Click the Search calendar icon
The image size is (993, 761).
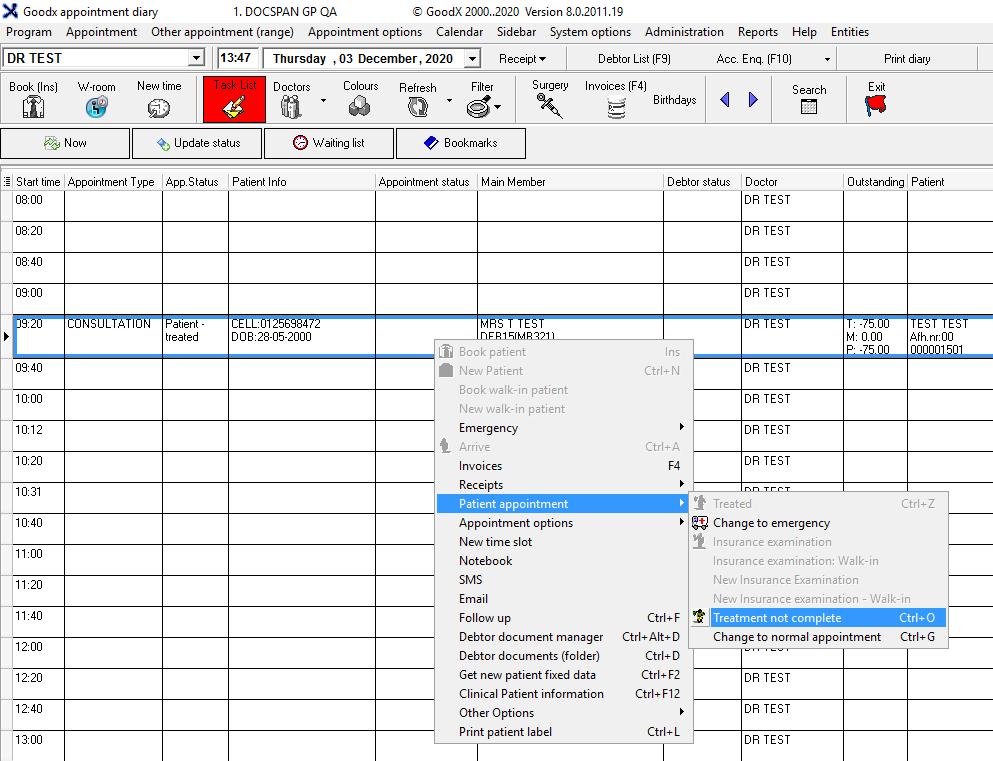tap(809, 105)
